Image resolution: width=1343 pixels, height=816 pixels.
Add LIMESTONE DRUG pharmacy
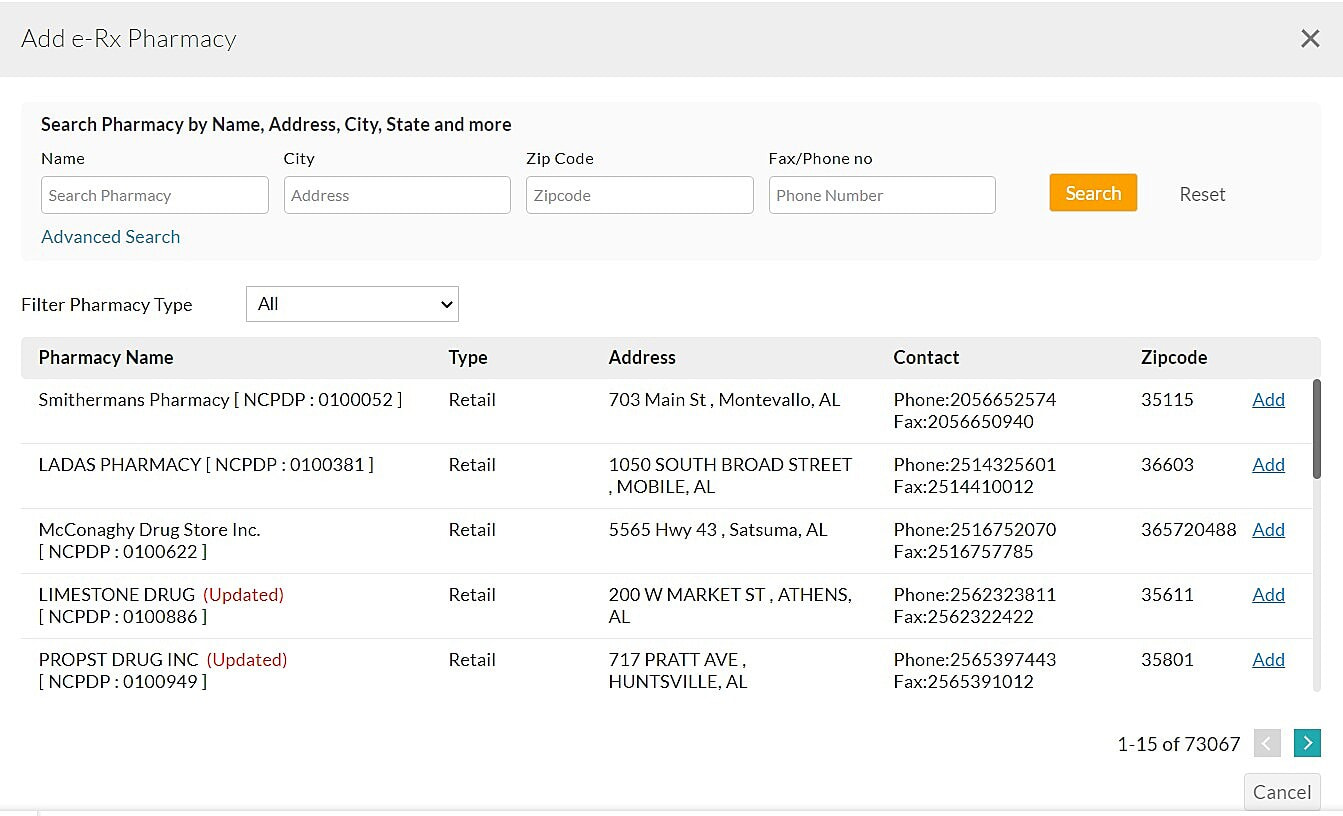click(1268, 595)
